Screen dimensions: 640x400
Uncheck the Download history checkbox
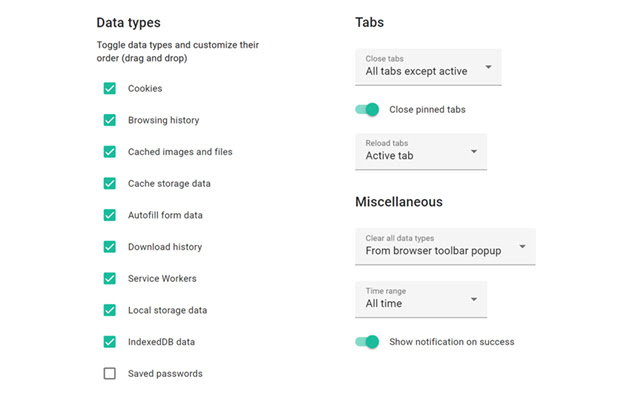[x=110, y=247]
